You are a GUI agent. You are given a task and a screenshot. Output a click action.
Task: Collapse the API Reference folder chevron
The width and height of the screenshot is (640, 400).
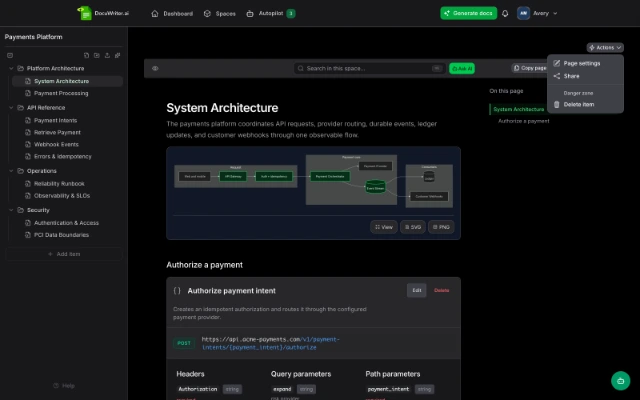coord(11,107)
